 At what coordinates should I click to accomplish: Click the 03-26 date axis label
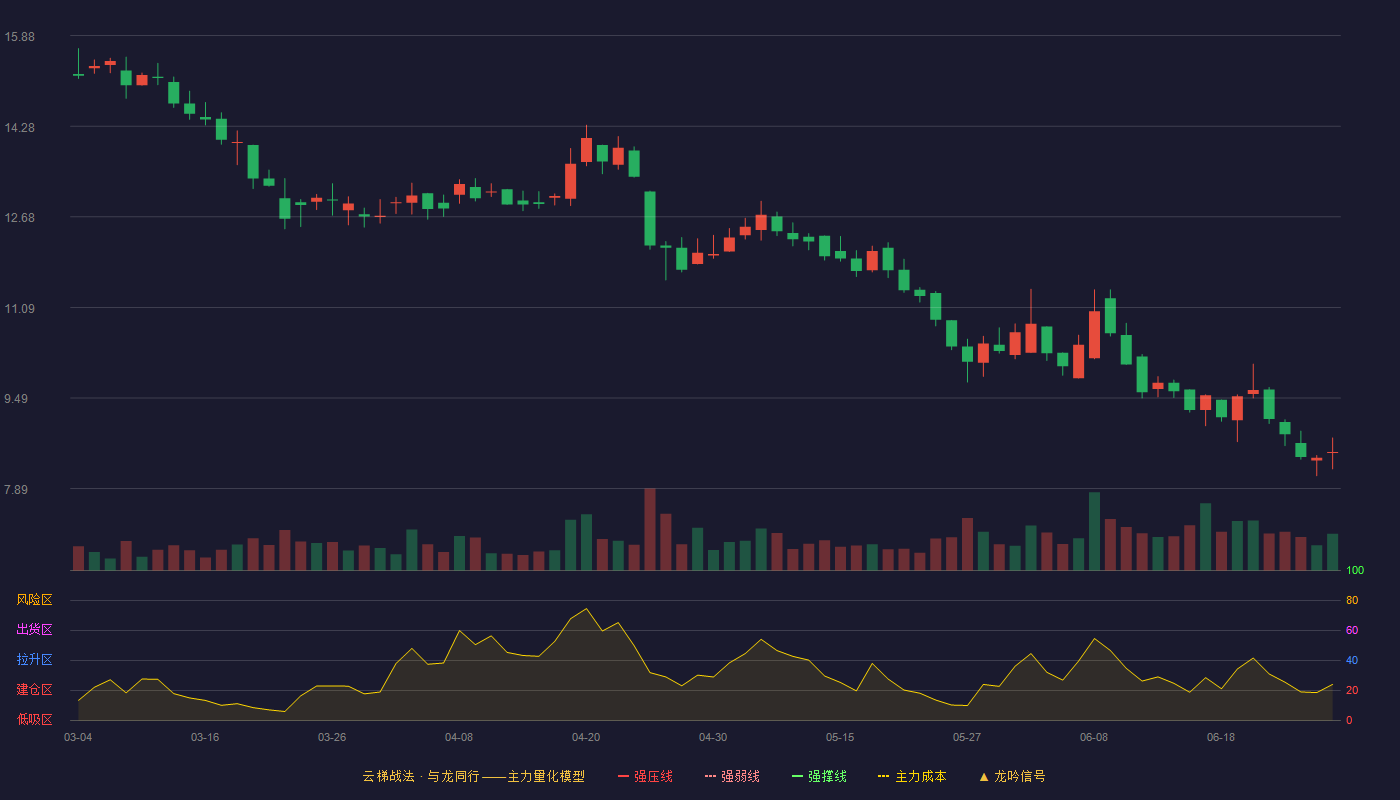click(332, 737)
